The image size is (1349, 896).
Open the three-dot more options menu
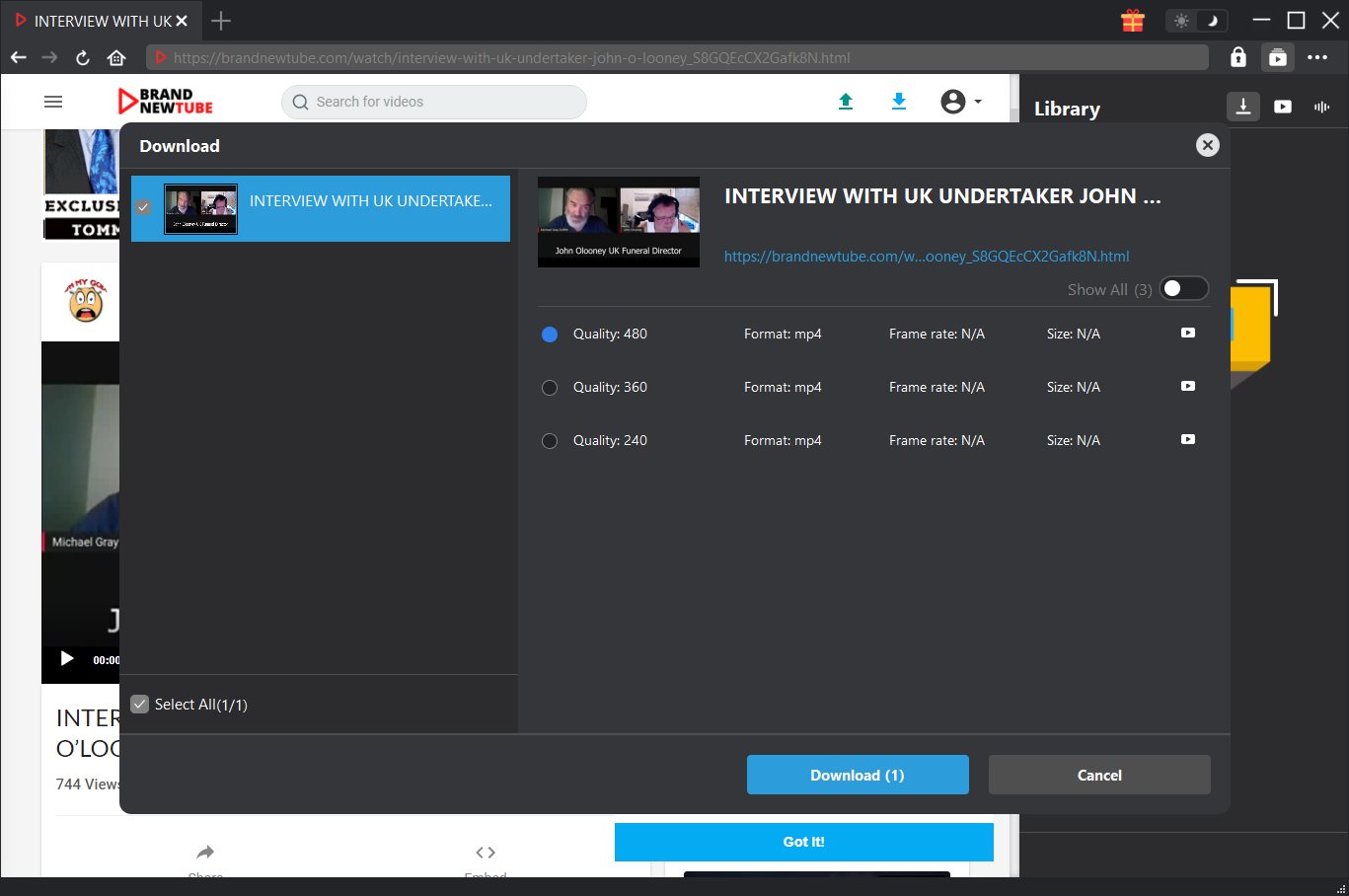[x=1317, y=58]
